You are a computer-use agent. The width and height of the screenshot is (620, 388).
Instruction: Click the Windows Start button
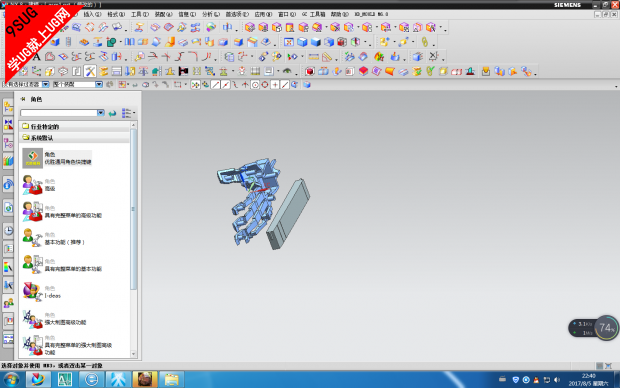[x=11, y=380]
